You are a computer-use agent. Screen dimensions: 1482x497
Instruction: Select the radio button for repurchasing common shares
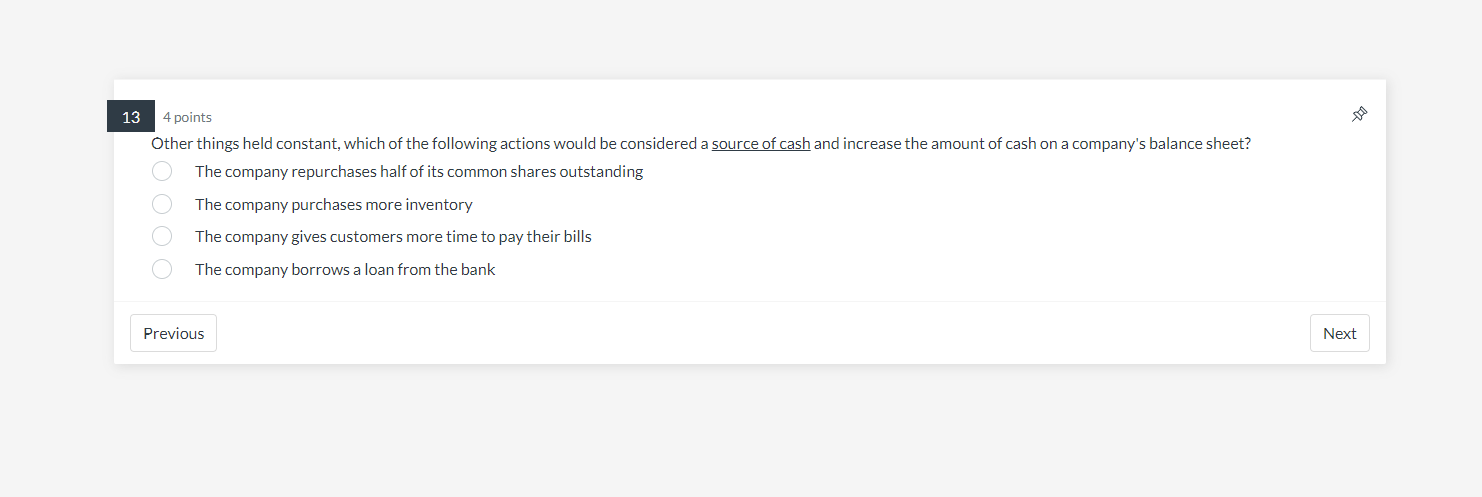(162, 172)
